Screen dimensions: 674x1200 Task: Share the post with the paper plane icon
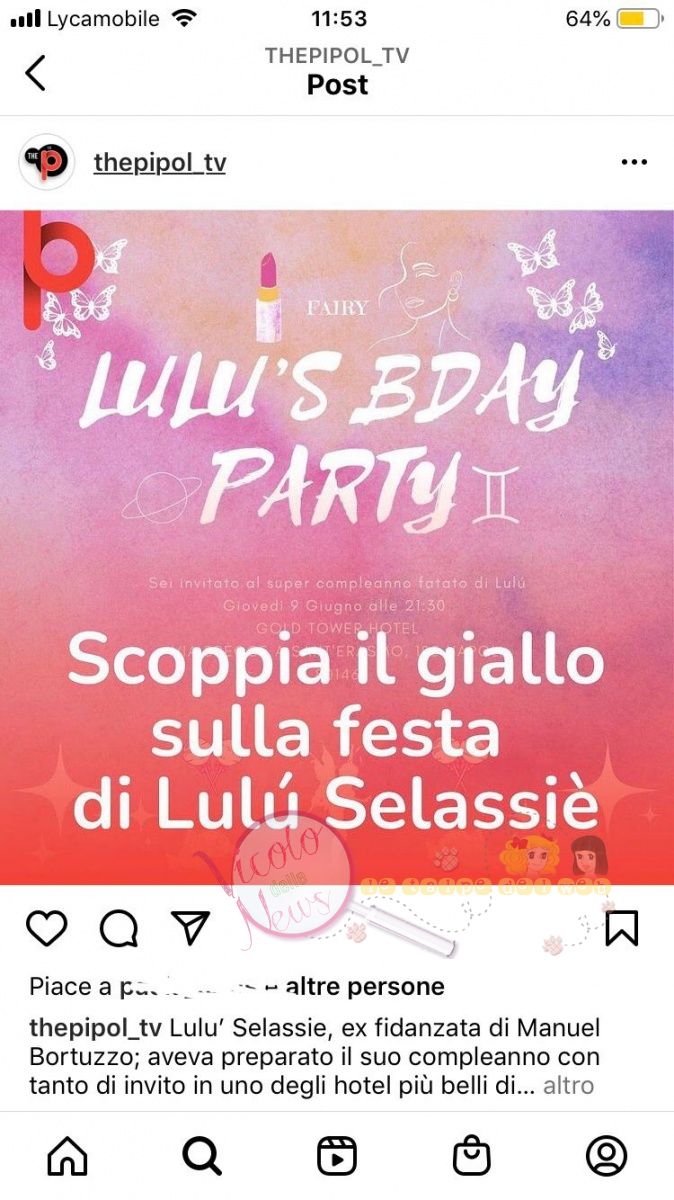[x=190, y=929]
